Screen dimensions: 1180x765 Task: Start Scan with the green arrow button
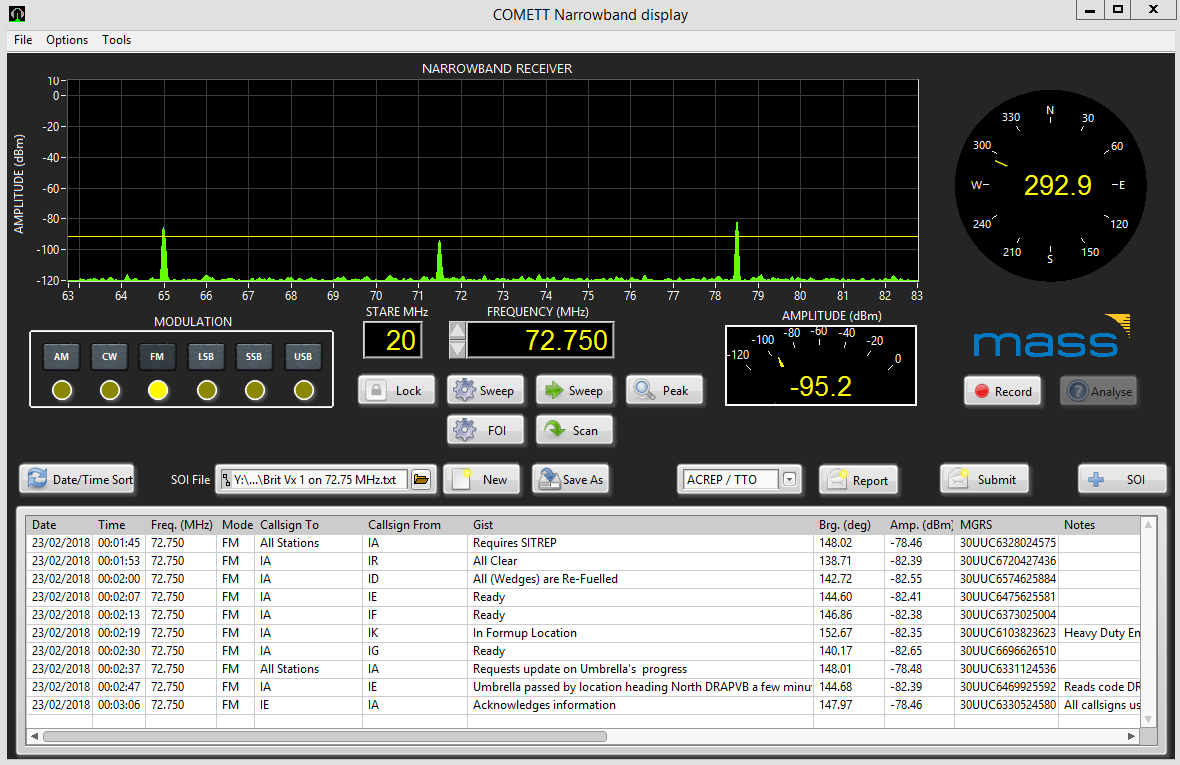click(x=574, y=431)
